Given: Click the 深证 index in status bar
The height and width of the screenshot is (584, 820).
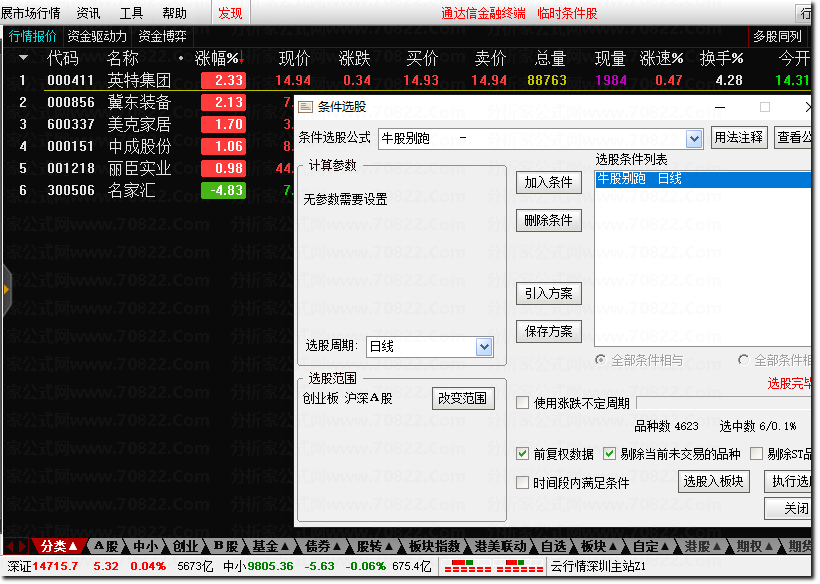Looking at the screenshot, I should pyautogui.click(x=110, y=567).
